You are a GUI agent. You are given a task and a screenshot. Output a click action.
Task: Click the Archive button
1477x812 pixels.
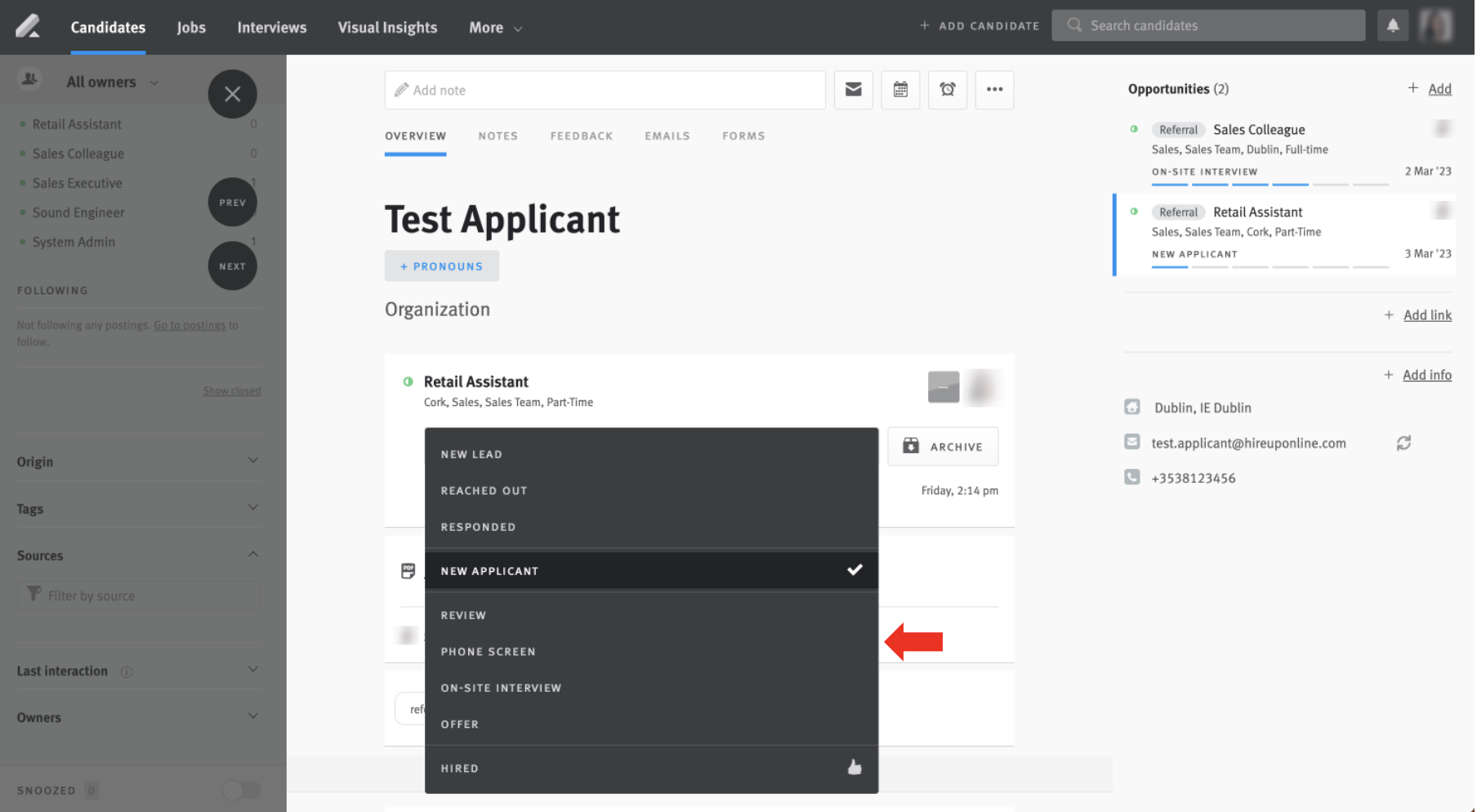(x=943, y=447)
